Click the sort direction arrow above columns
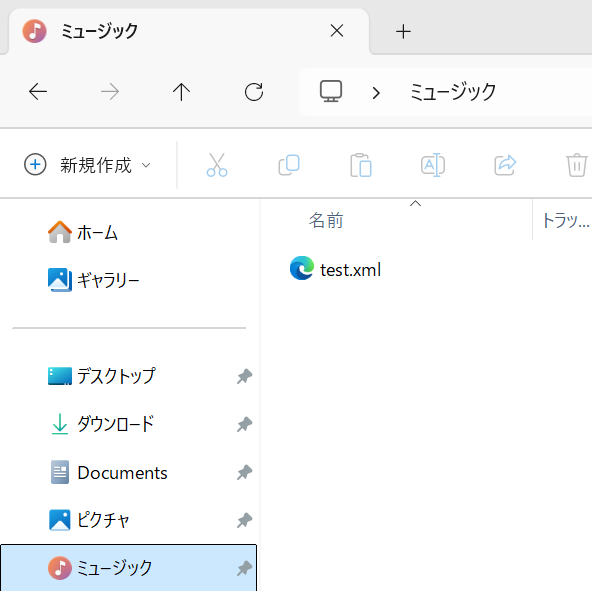 (x=415, y=204)
